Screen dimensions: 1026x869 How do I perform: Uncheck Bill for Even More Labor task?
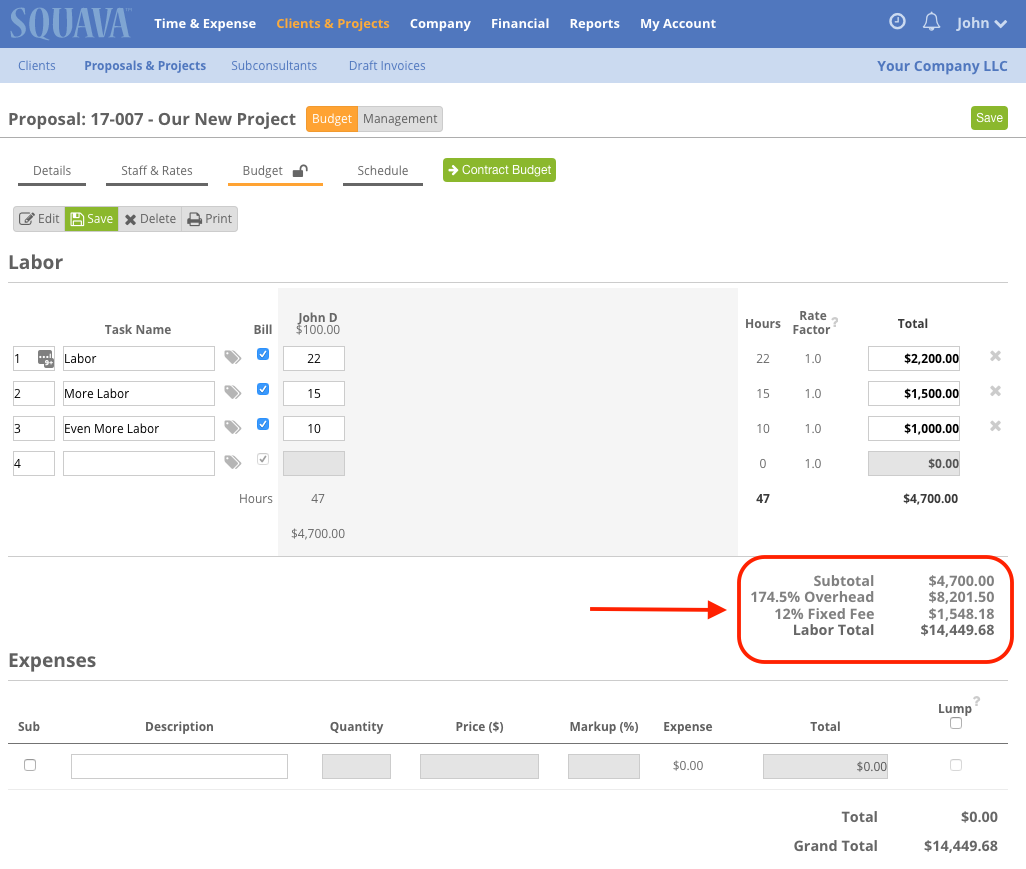point(263,424)
